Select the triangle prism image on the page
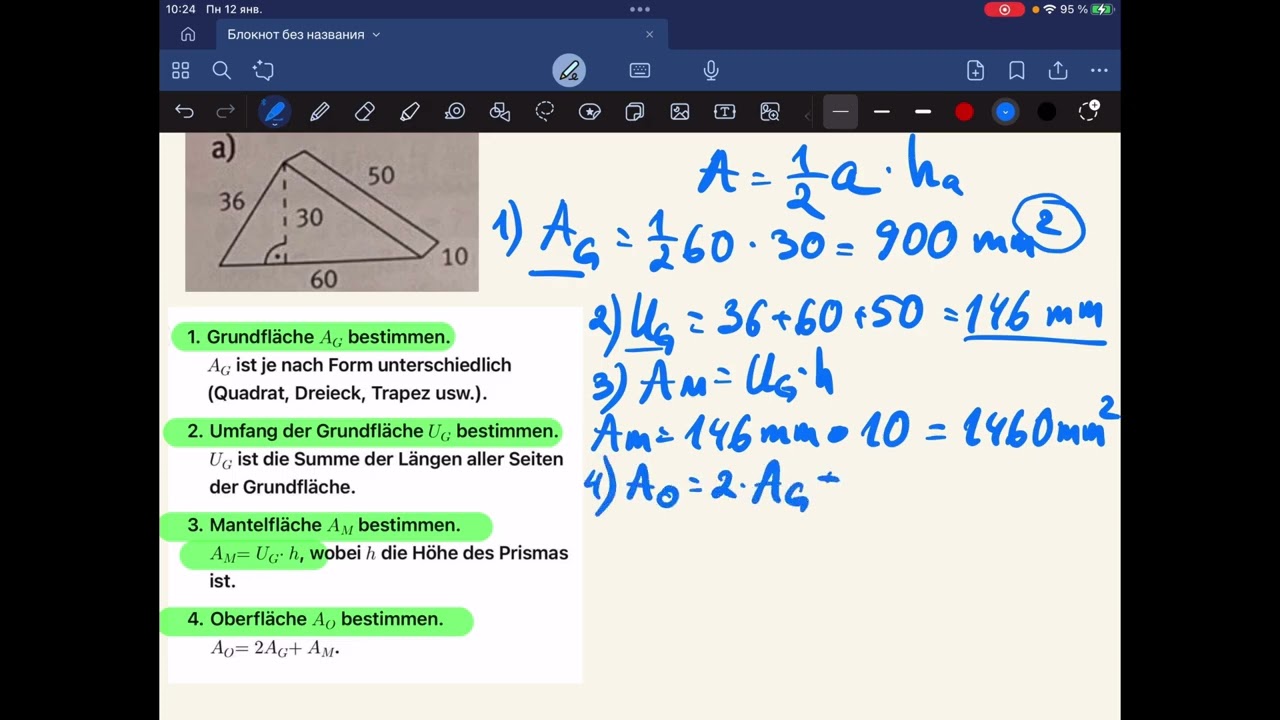 pyautogui.click(x=332, y=212)
